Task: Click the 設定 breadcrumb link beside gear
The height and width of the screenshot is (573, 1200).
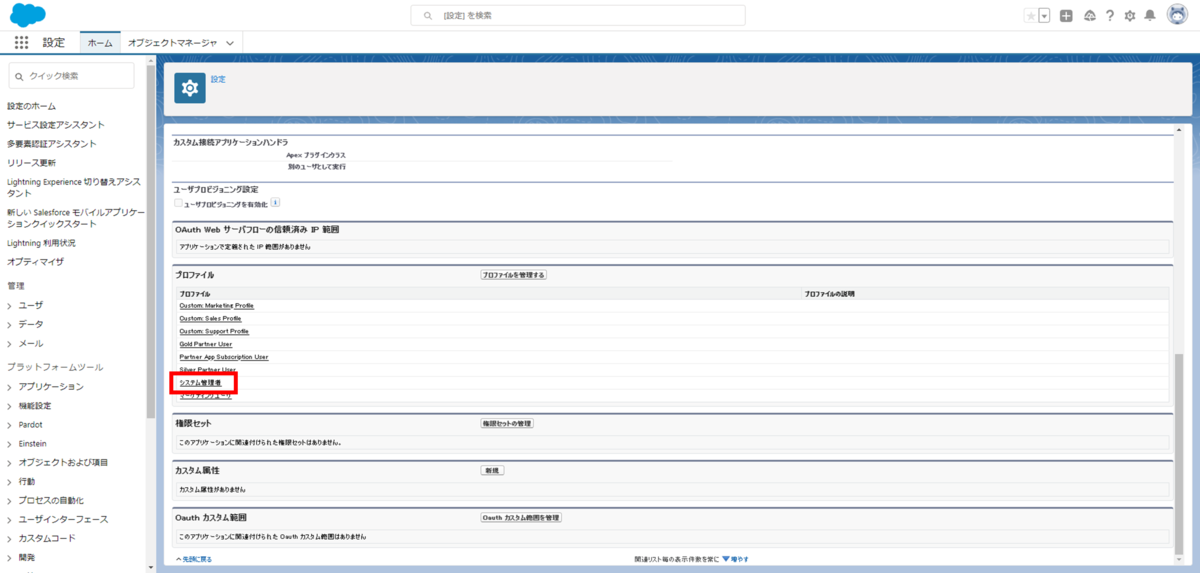Action: click(x=218, y=79)
